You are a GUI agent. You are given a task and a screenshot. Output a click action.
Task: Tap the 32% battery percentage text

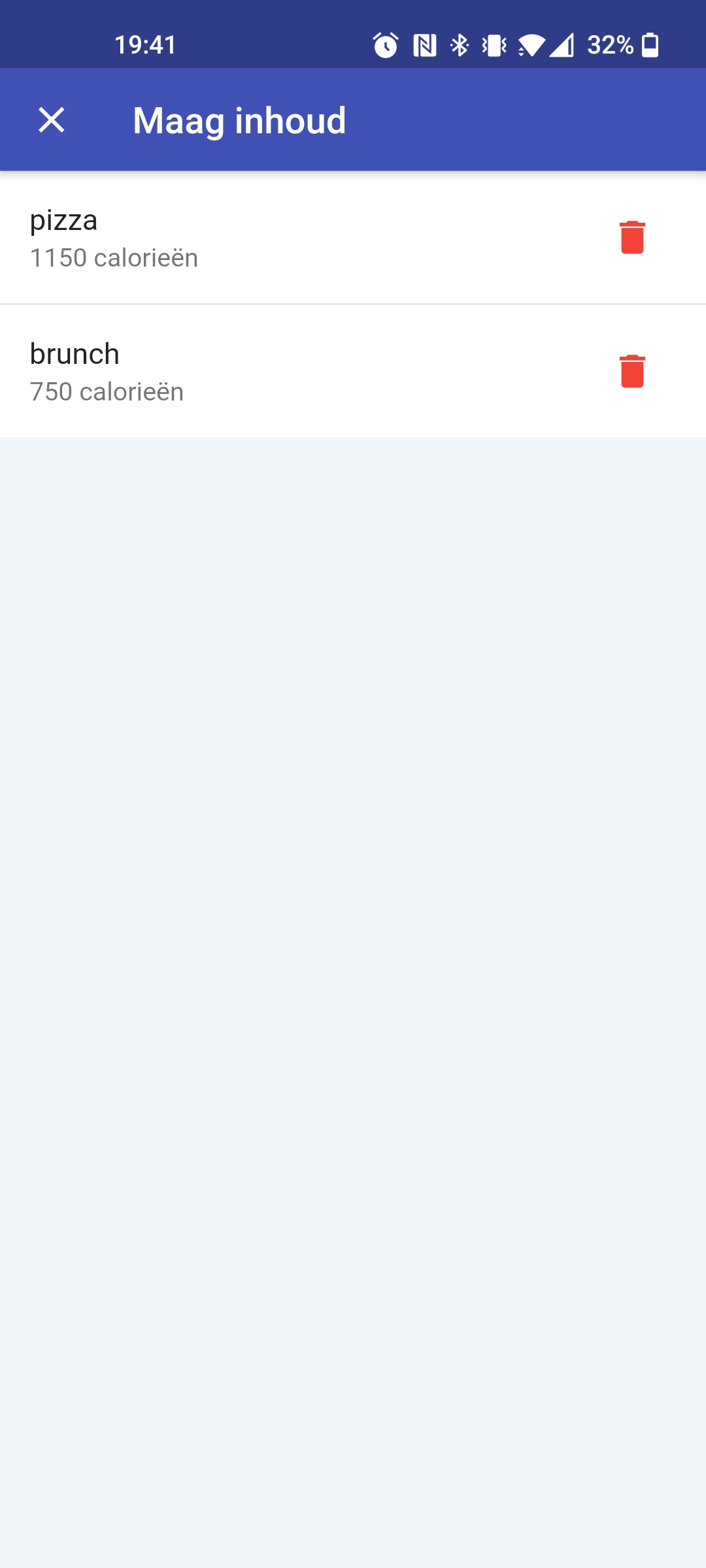(x=611, y=45)
